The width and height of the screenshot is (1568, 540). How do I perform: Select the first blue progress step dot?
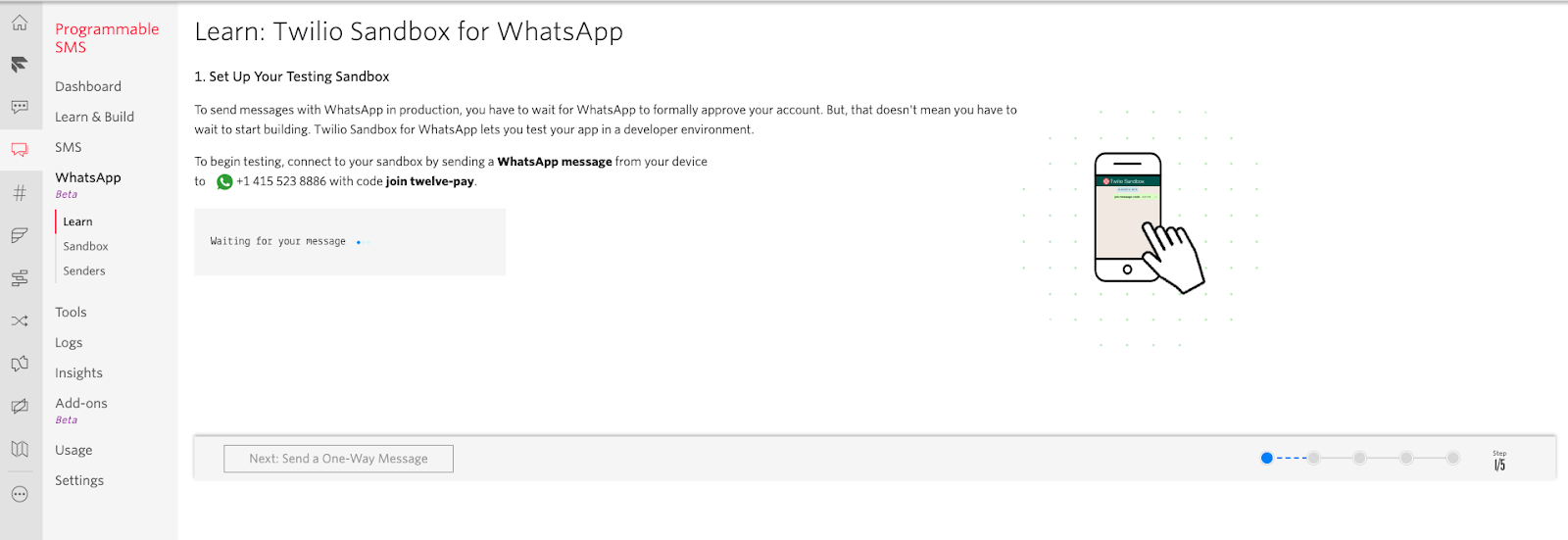(x=1266, y=458)
